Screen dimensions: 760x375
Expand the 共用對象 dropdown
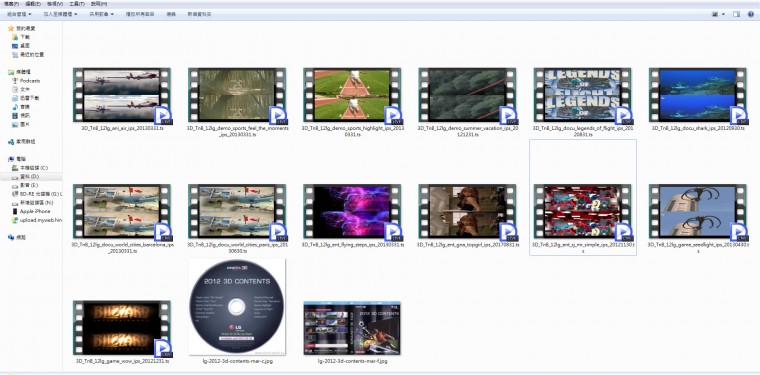(x=101, y=14)
